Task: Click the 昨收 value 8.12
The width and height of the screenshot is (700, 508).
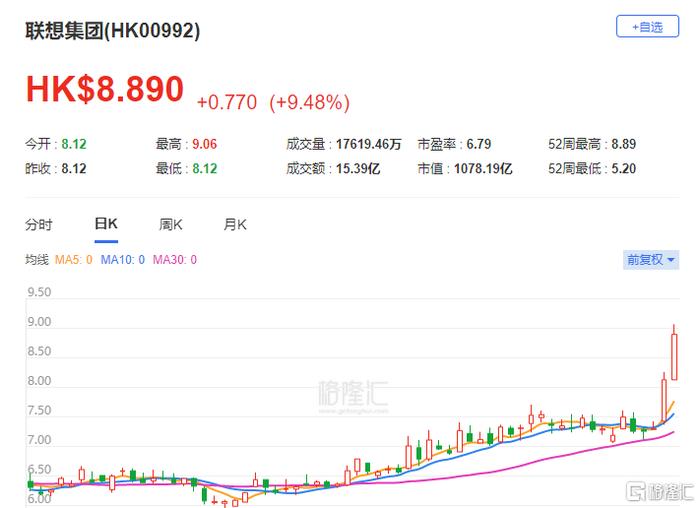Action: [74, 169]
